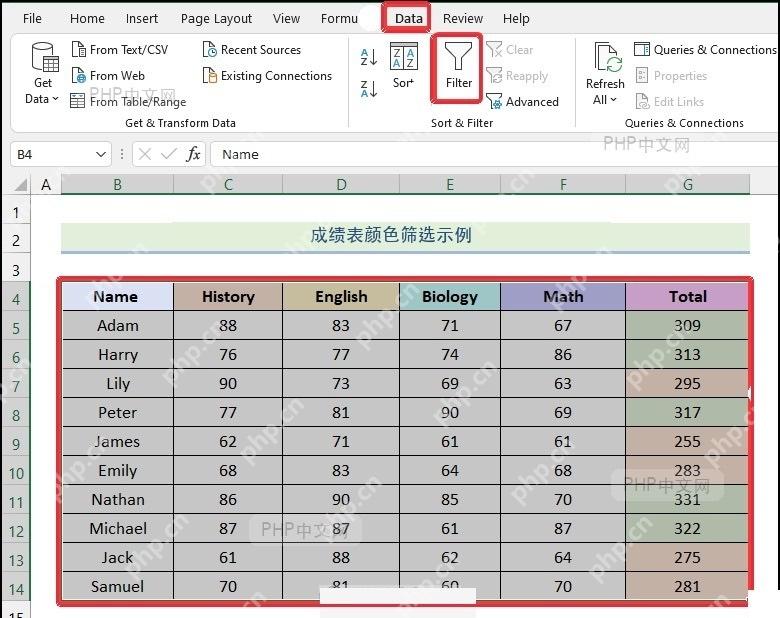Screen dimensions: 780x618
Task: Open Advanced filter options
Action: pyautogui.click(x=522, y=102)
